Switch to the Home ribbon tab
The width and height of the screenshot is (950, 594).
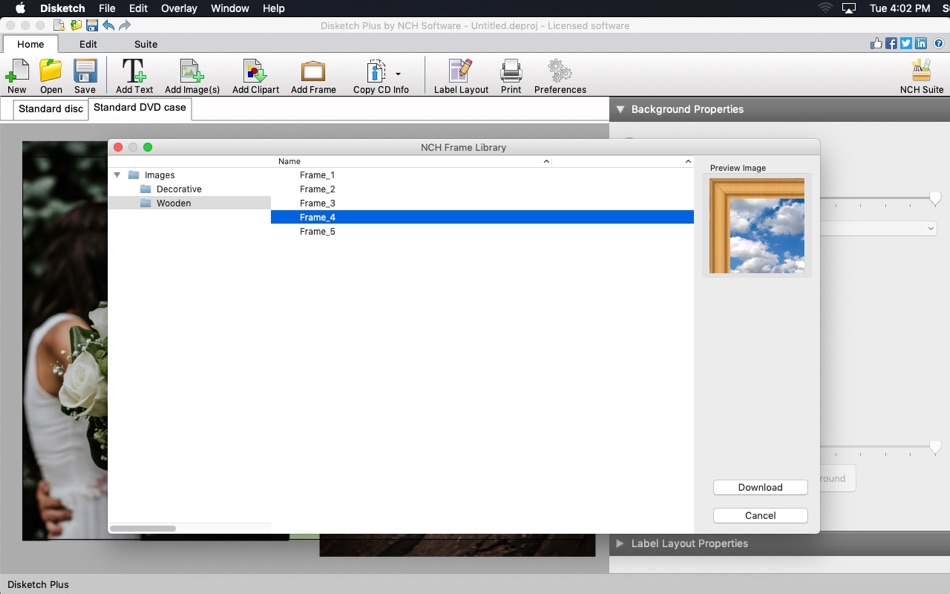(x=30, y=44)
